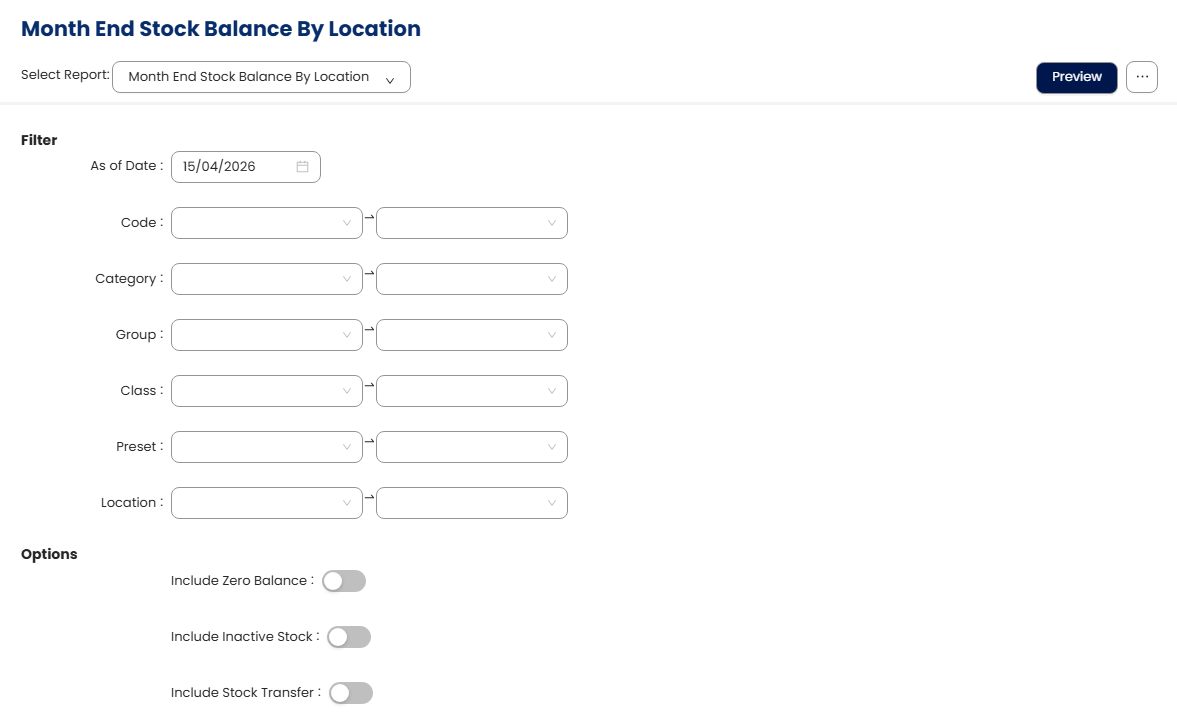The height and width of the screenshot is (725, 1177).
Task: Click the Preview button
Action: click(1076, 77)
